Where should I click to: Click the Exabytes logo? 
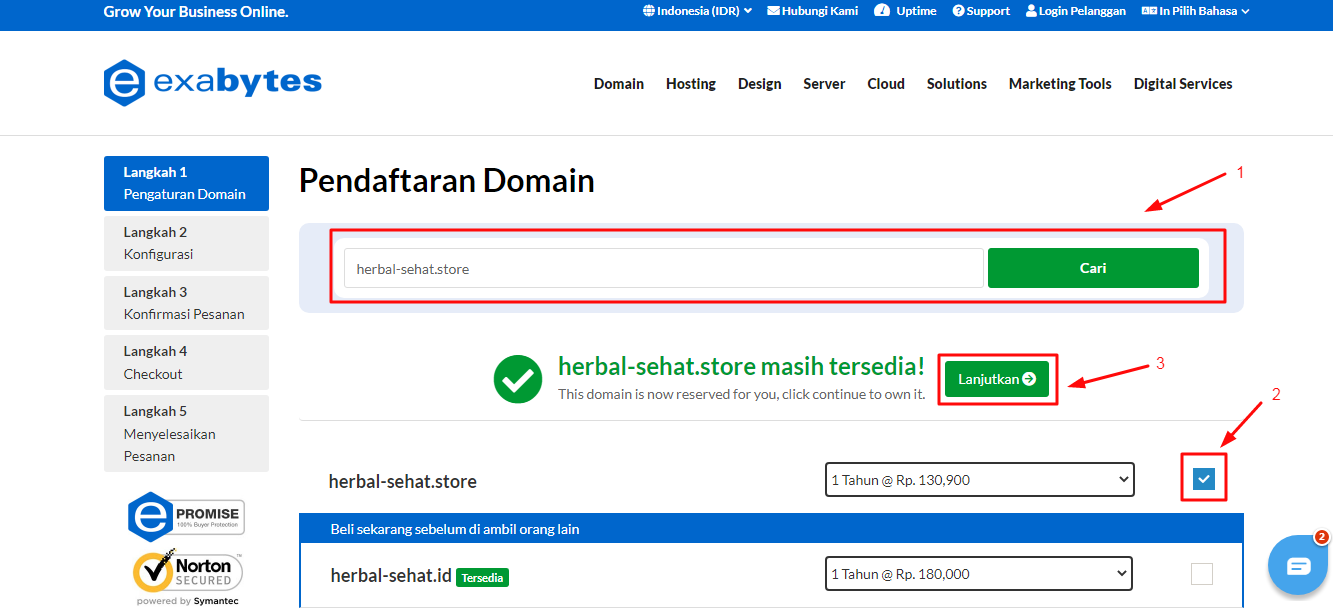click(x=212, y=82)
